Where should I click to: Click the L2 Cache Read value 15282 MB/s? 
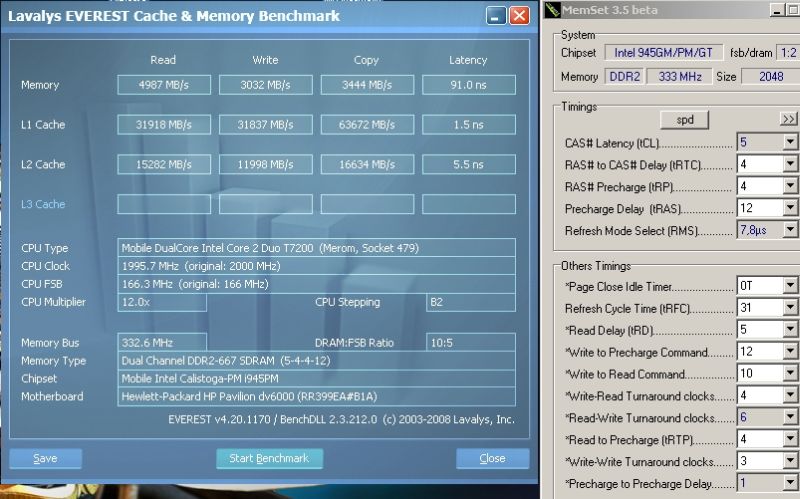(164, 164)
